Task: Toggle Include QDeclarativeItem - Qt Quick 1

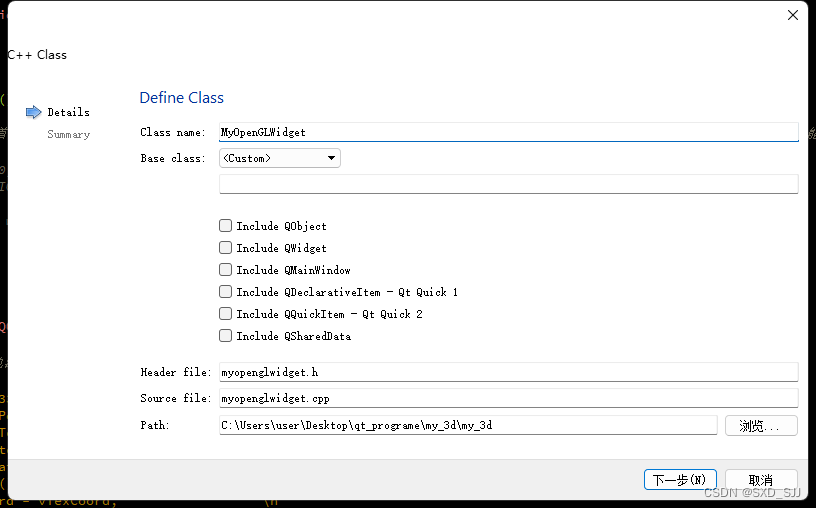Action: 226,292
